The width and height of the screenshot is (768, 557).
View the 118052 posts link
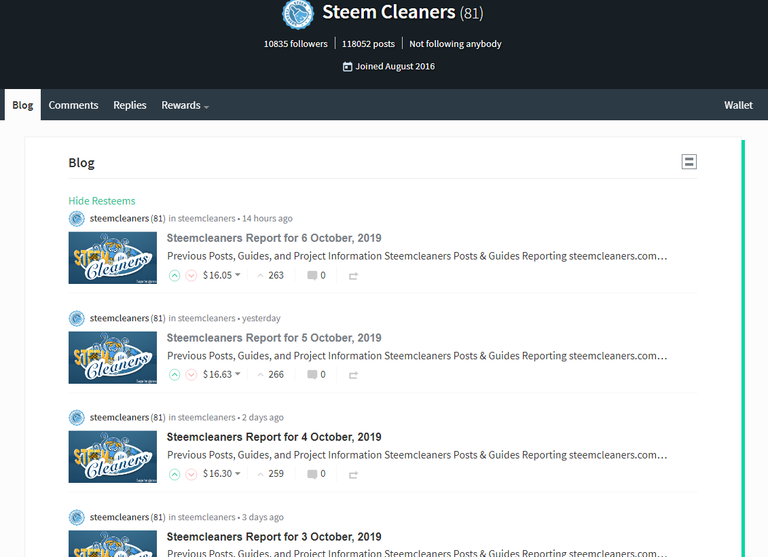click(x=368, y=44)
